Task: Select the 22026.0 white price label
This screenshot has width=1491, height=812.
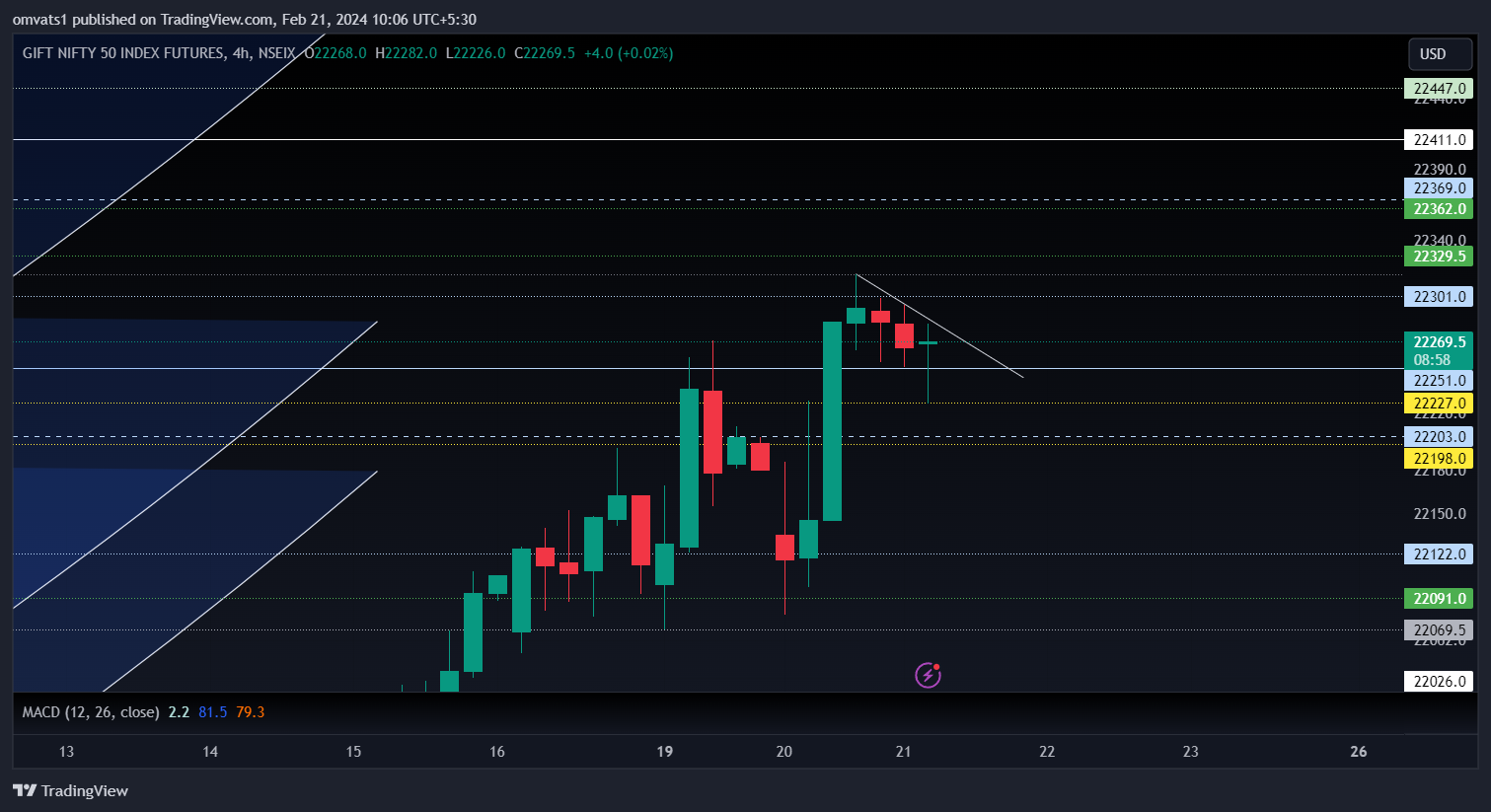Action: click(1439, 682)
